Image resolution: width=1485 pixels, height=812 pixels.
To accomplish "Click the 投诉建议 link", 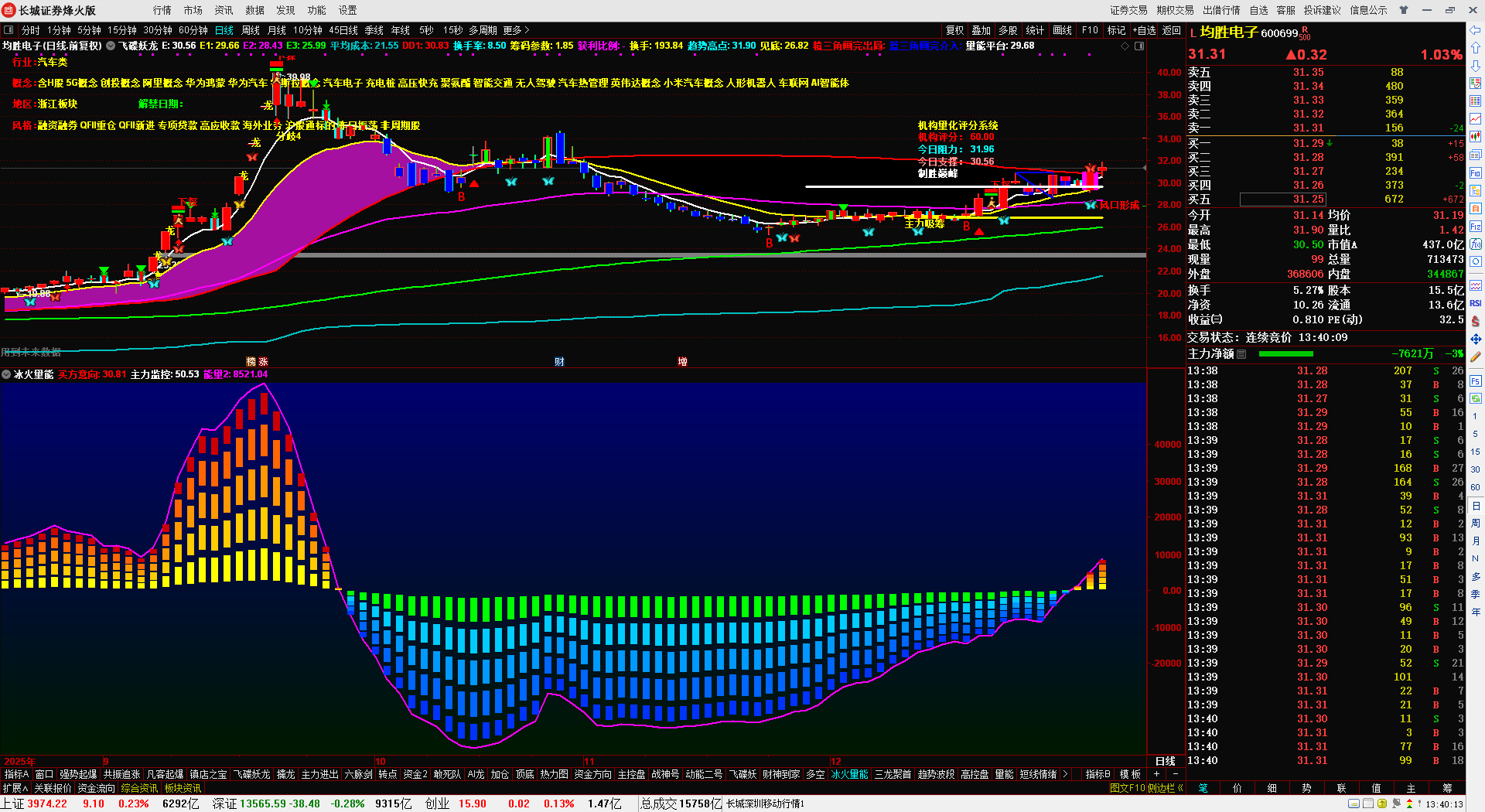I will tap(1323, 10).
